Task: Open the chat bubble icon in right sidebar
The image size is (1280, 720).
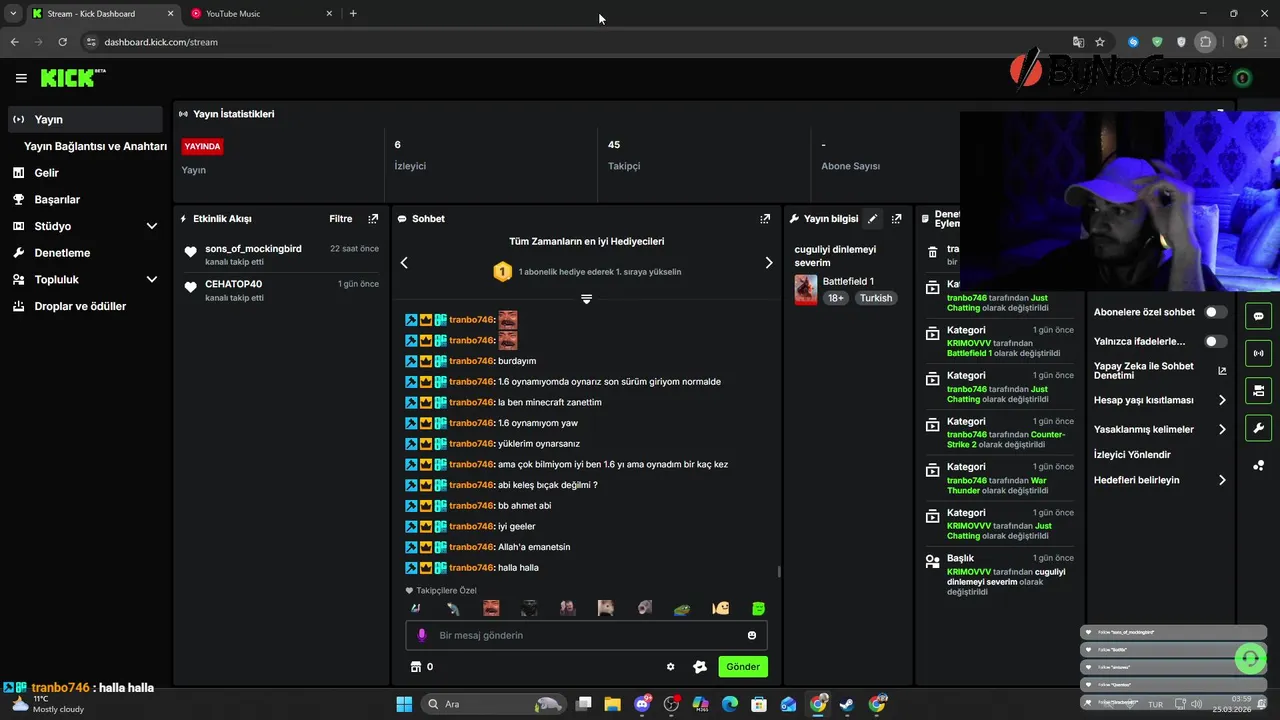Action: click(x=1258, y=316)
